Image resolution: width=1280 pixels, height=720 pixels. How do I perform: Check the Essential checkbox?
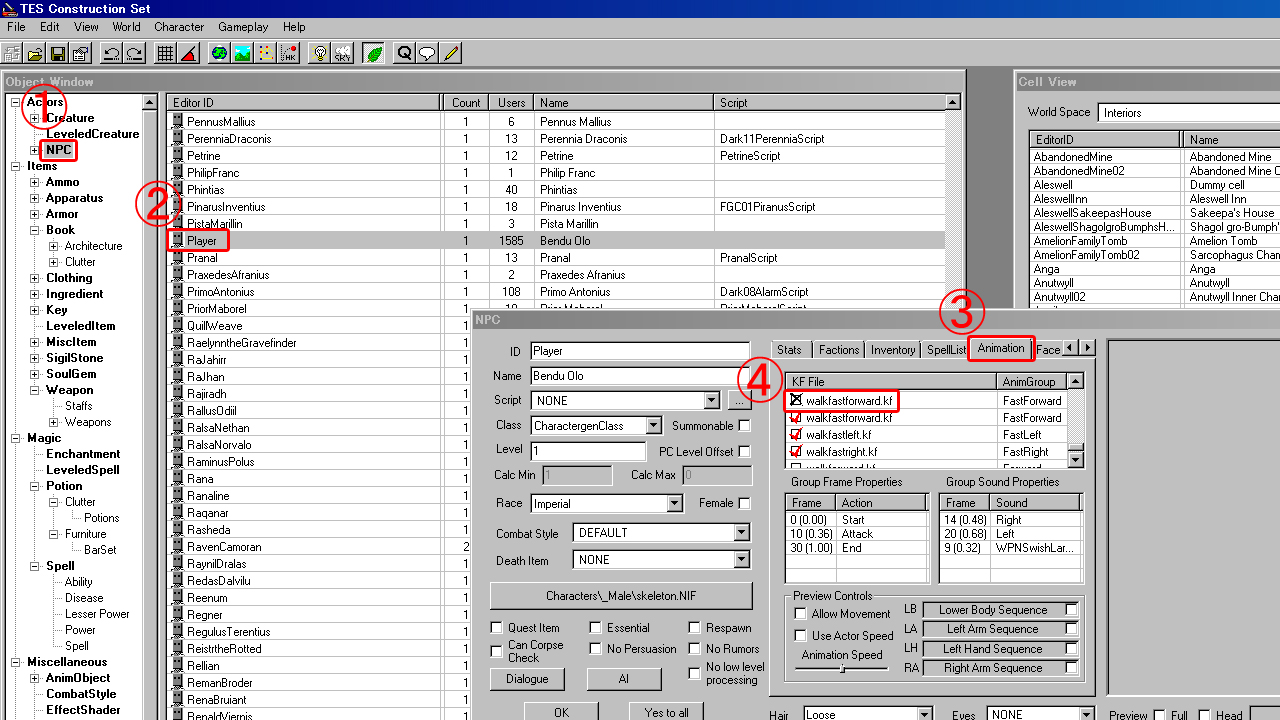point(595,628)
